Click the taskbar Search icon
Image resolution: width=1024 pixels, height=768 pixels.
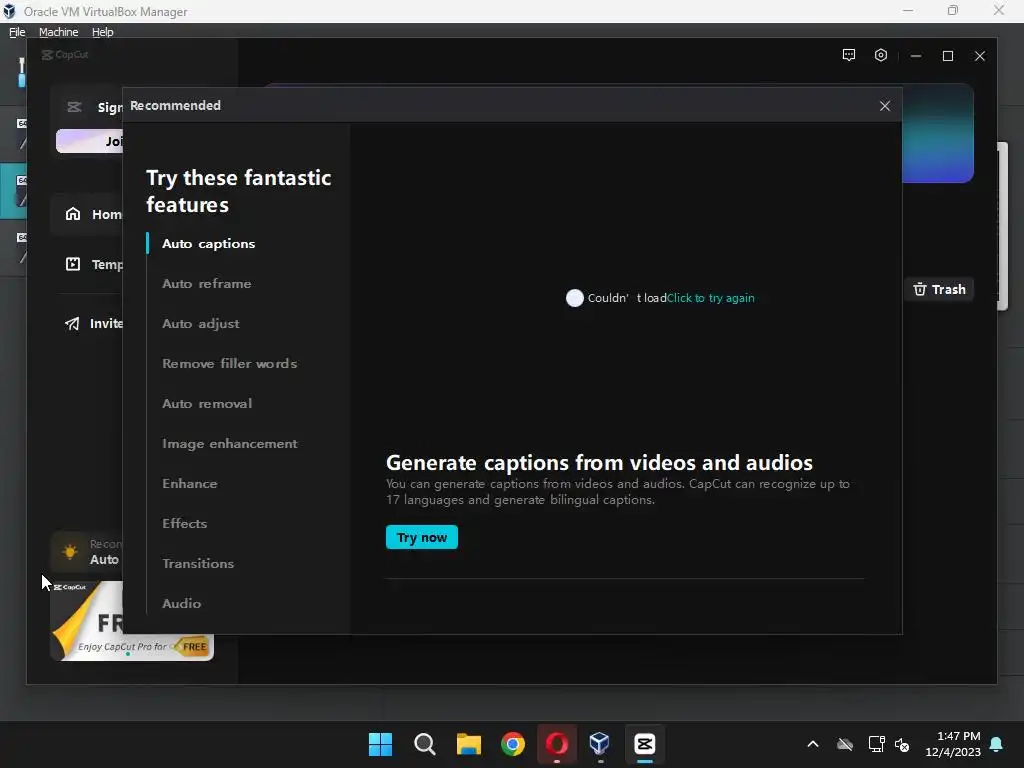tap(424, 744)
